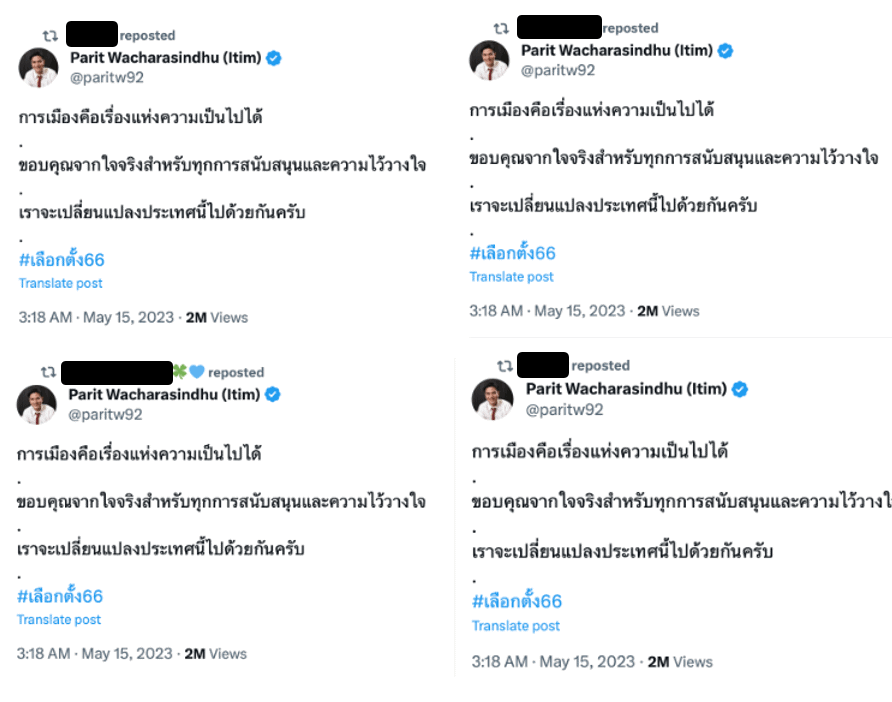Click clover emoji beside bottom-left reposter name
The image size is (892, 702).
181,372
